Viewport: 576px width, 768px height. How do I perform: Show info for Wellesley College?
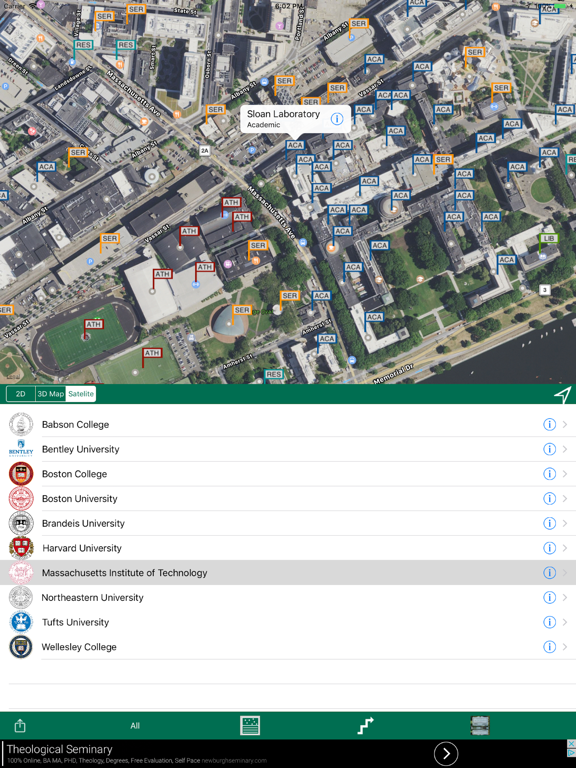click(x=550, y=647)
